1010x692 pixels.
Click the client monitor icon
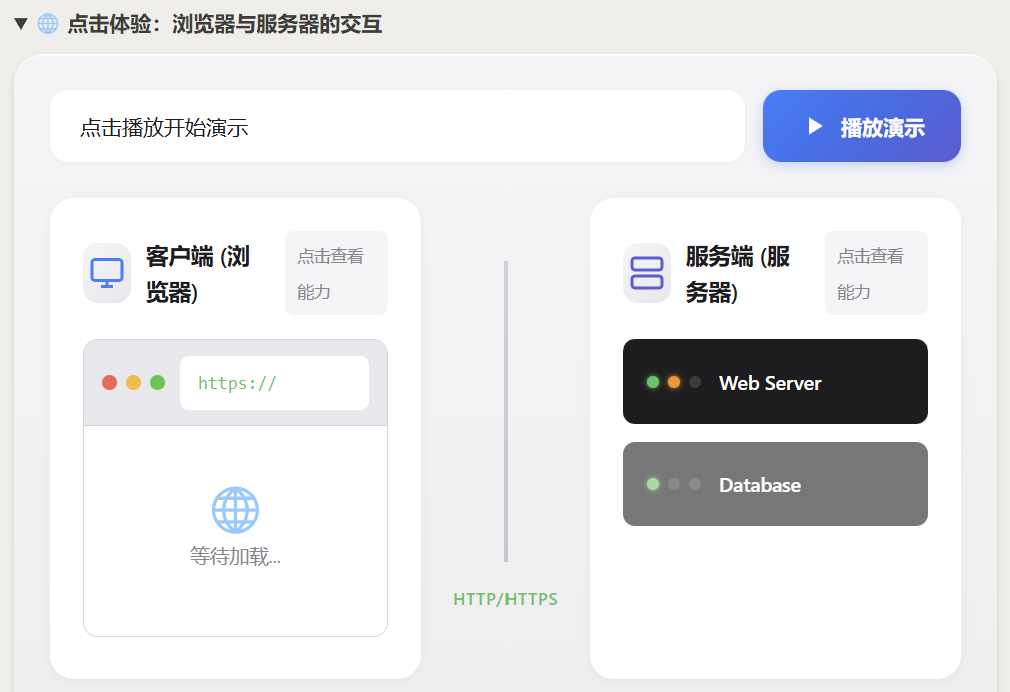107,273
